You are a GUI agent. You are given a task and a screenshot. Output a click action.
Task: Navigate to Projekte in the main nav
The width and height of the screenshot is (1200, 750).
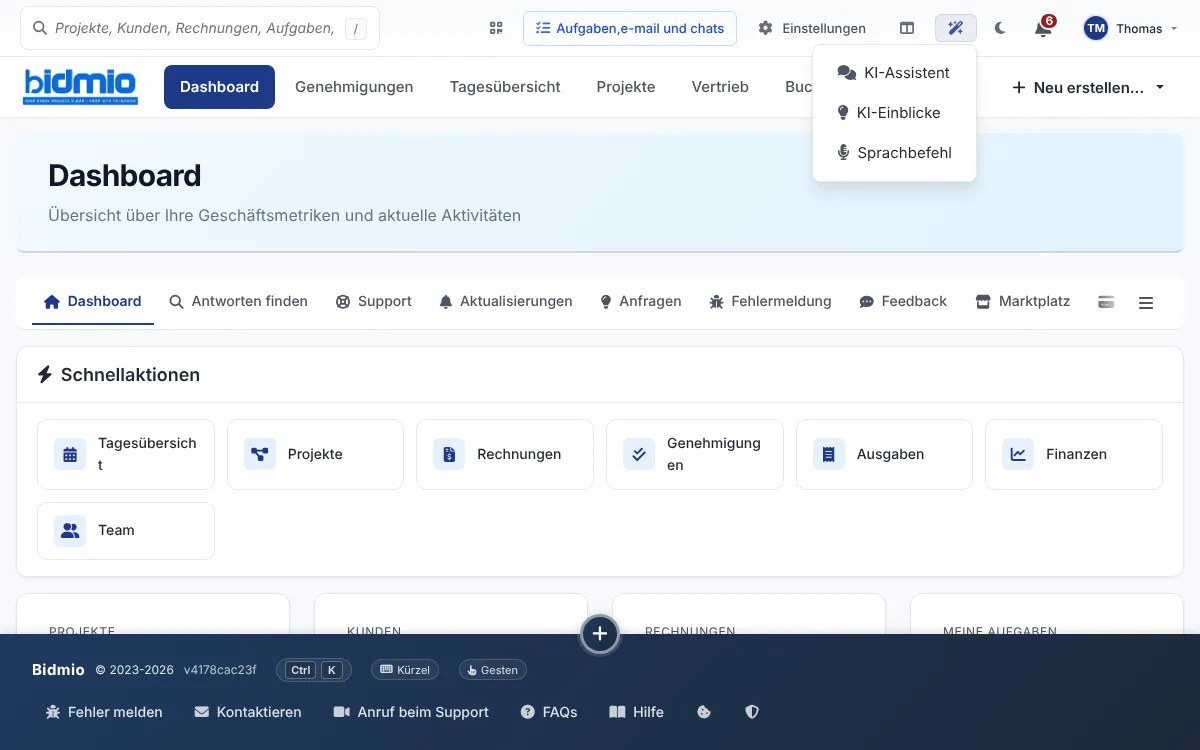click(x=626, y=87)
